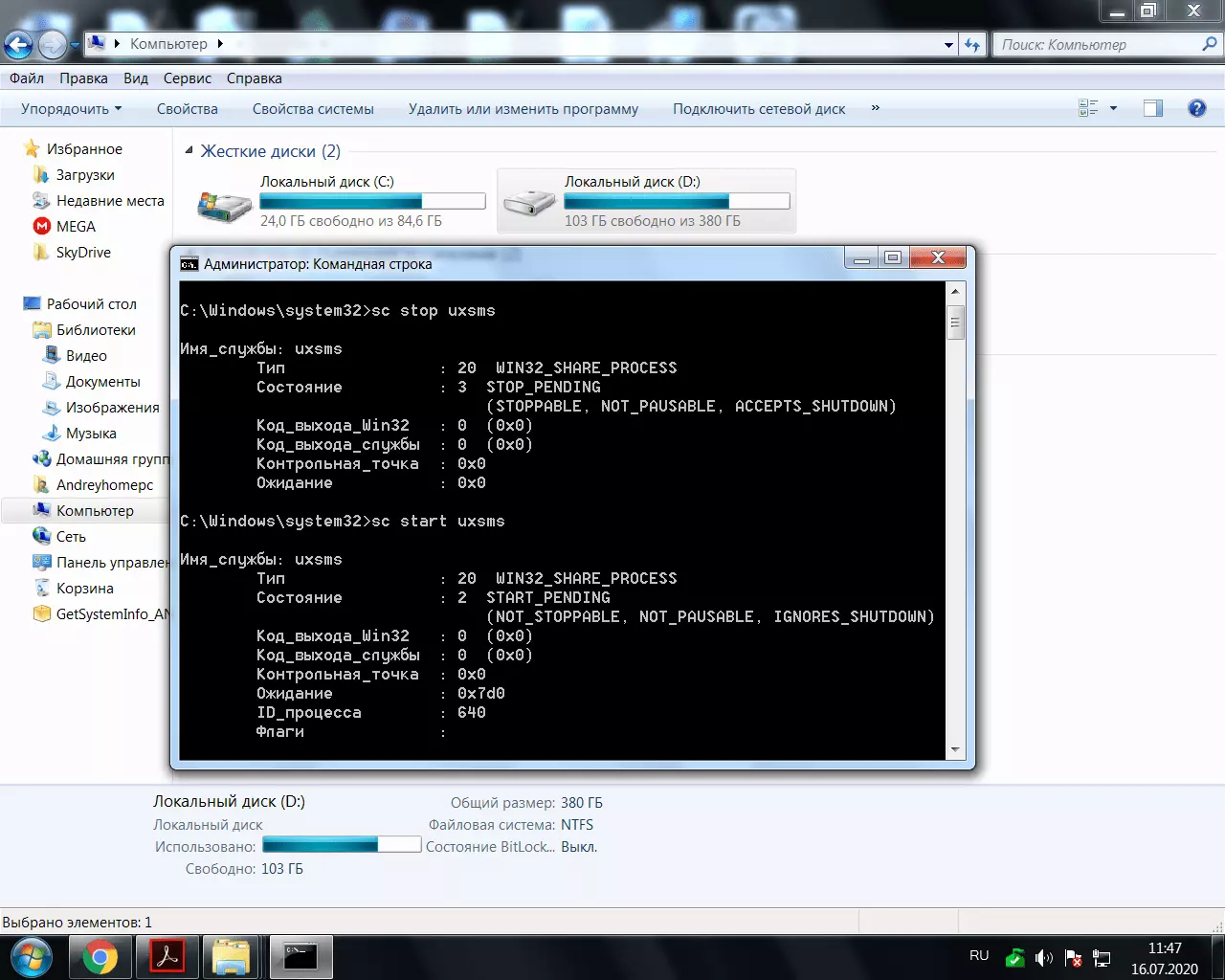Open address bar history dropdown arrow
This screenshot has width=1225, height=980.
[x=948, y=44]
